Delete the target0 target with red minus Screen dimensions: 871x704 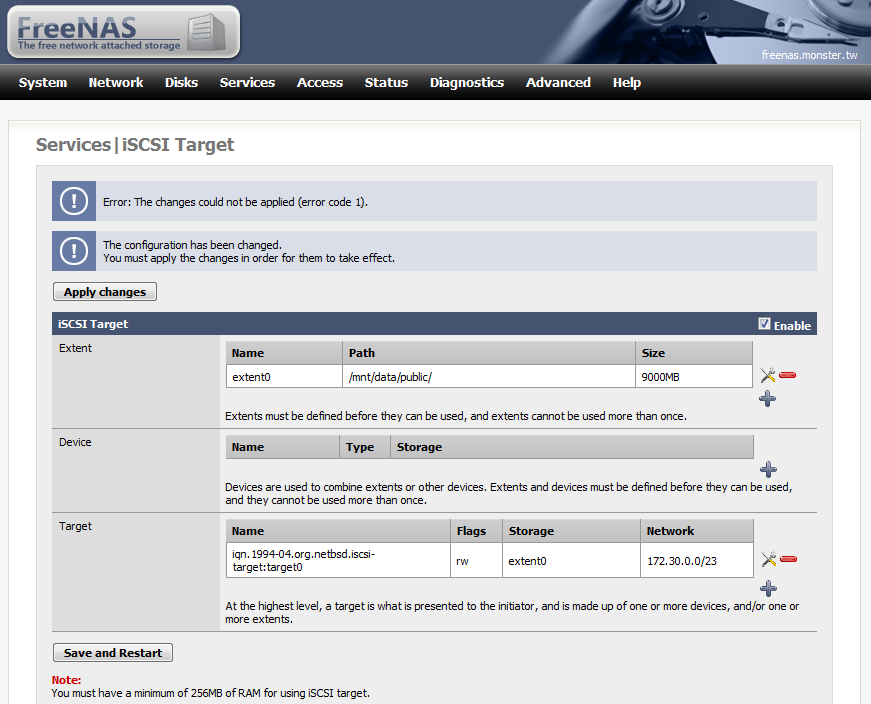[789, 559]
